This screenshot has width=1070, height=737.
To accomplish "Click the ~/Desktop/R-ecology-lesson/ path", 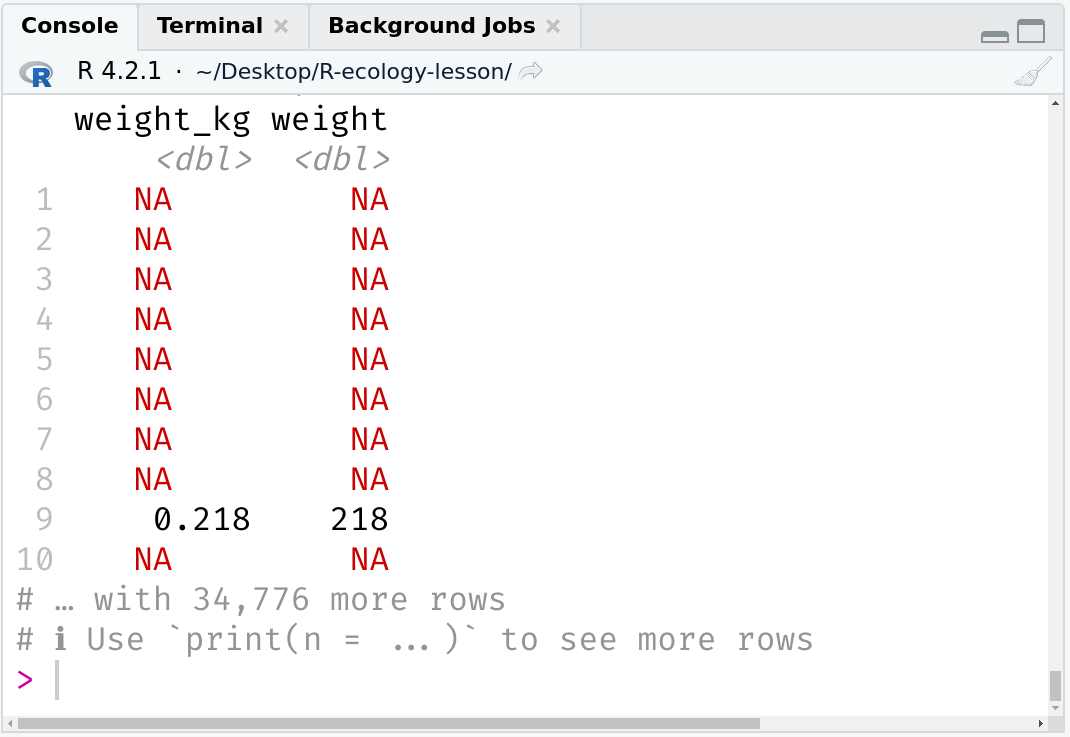I will [x=353, y=72].
